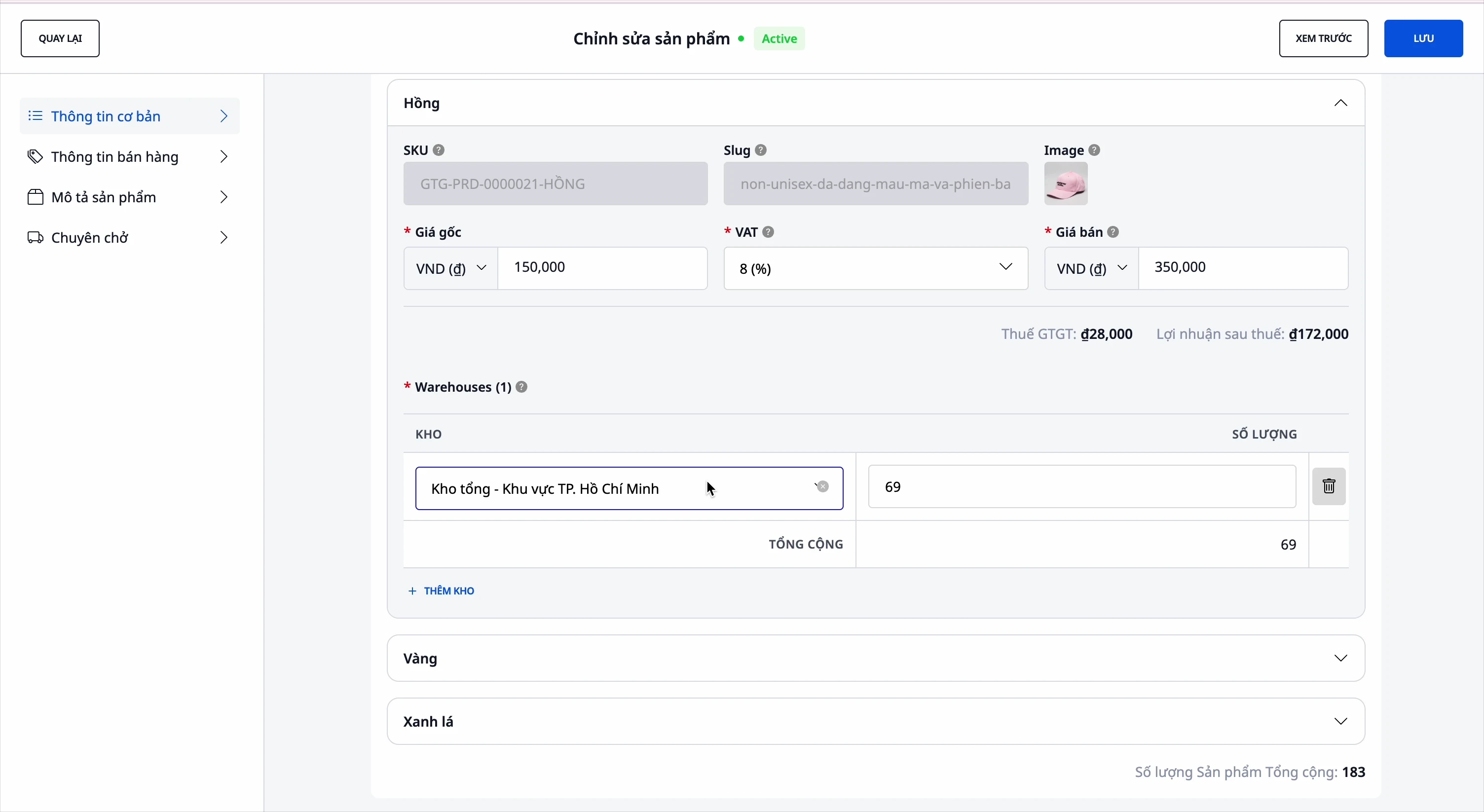The width and height of the screenshot is (1484, 812).
Task: Click the help icon next to Giá bán
Action: tap(1113, 232)
